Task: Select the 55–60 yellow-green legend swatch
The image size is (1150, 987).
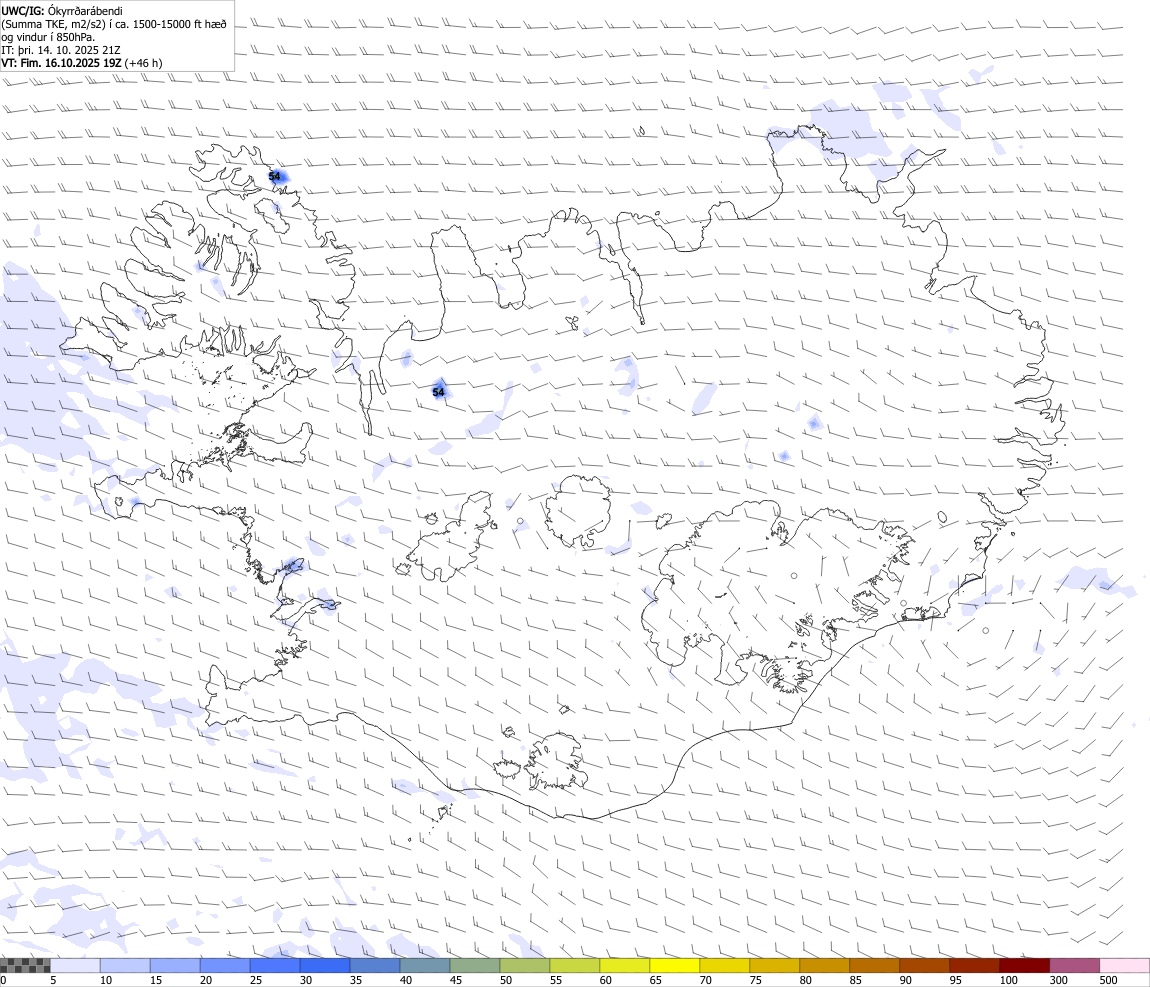Action: tap(574, 965)
